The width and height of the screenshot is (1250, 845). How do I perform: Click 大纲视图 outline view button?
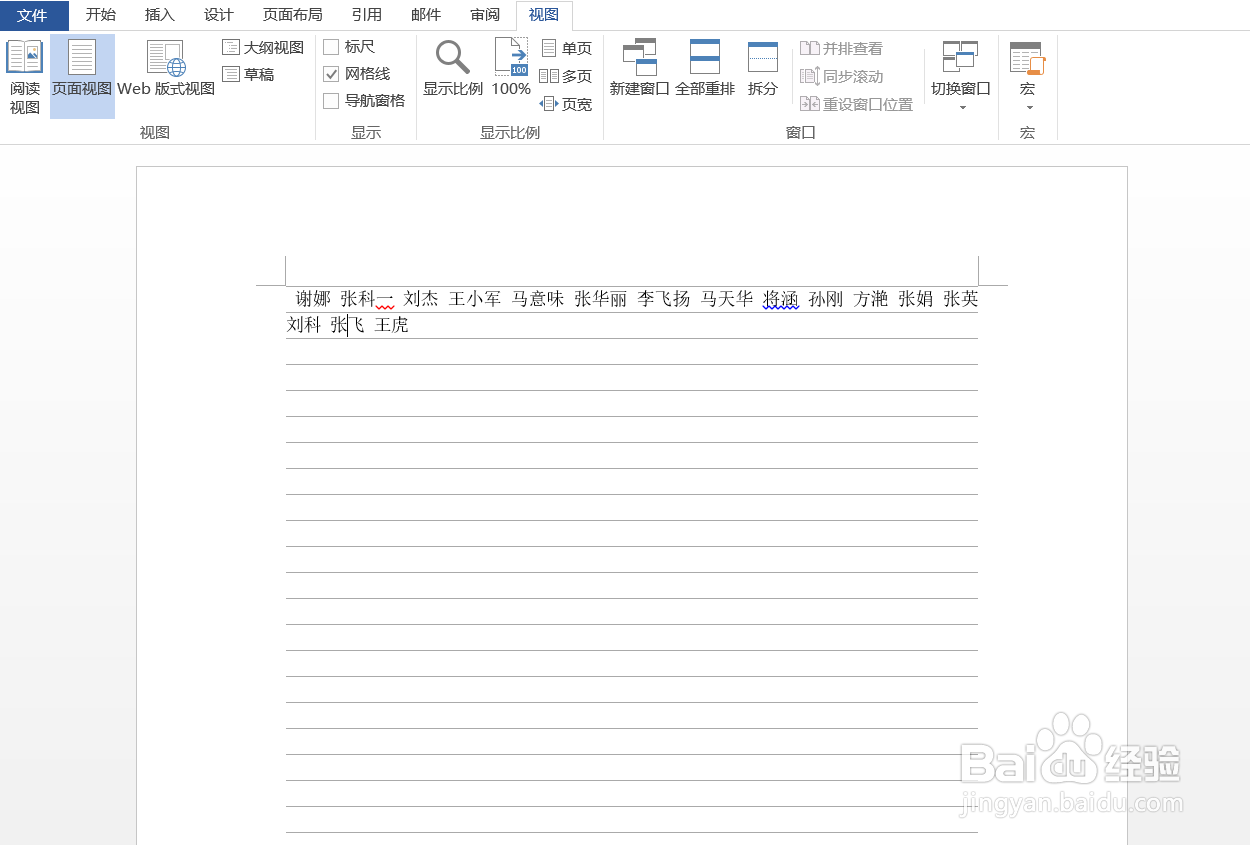coord(262,46)
